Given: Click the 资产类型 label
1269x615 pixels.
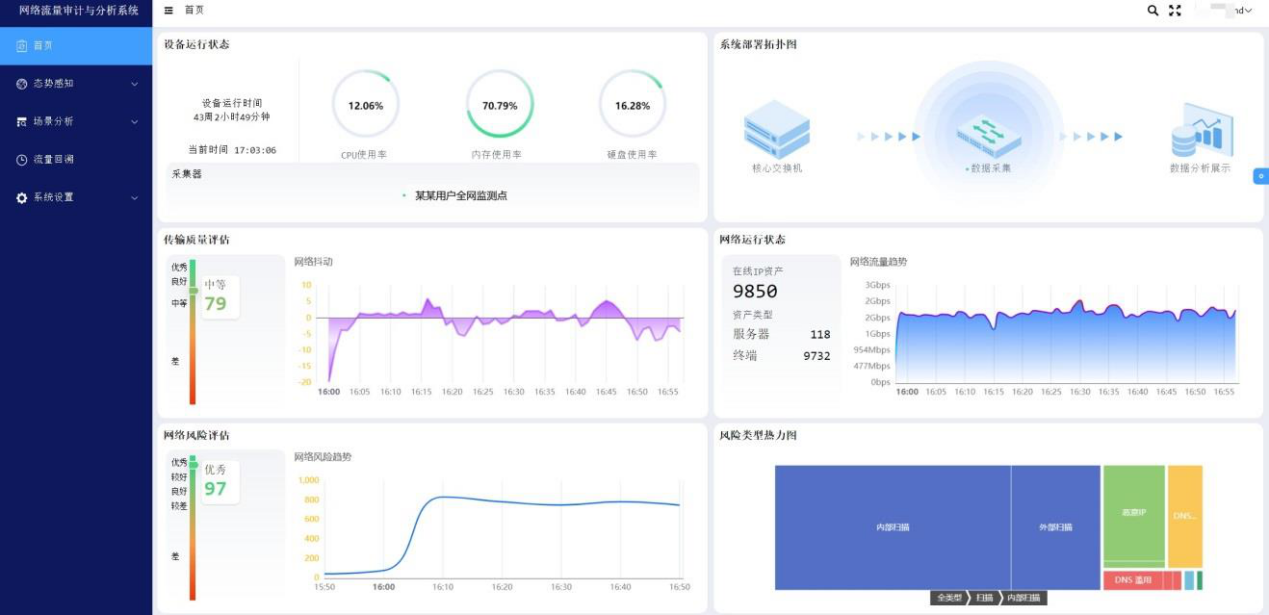Looking at the screenshot, I should (753, 315).
